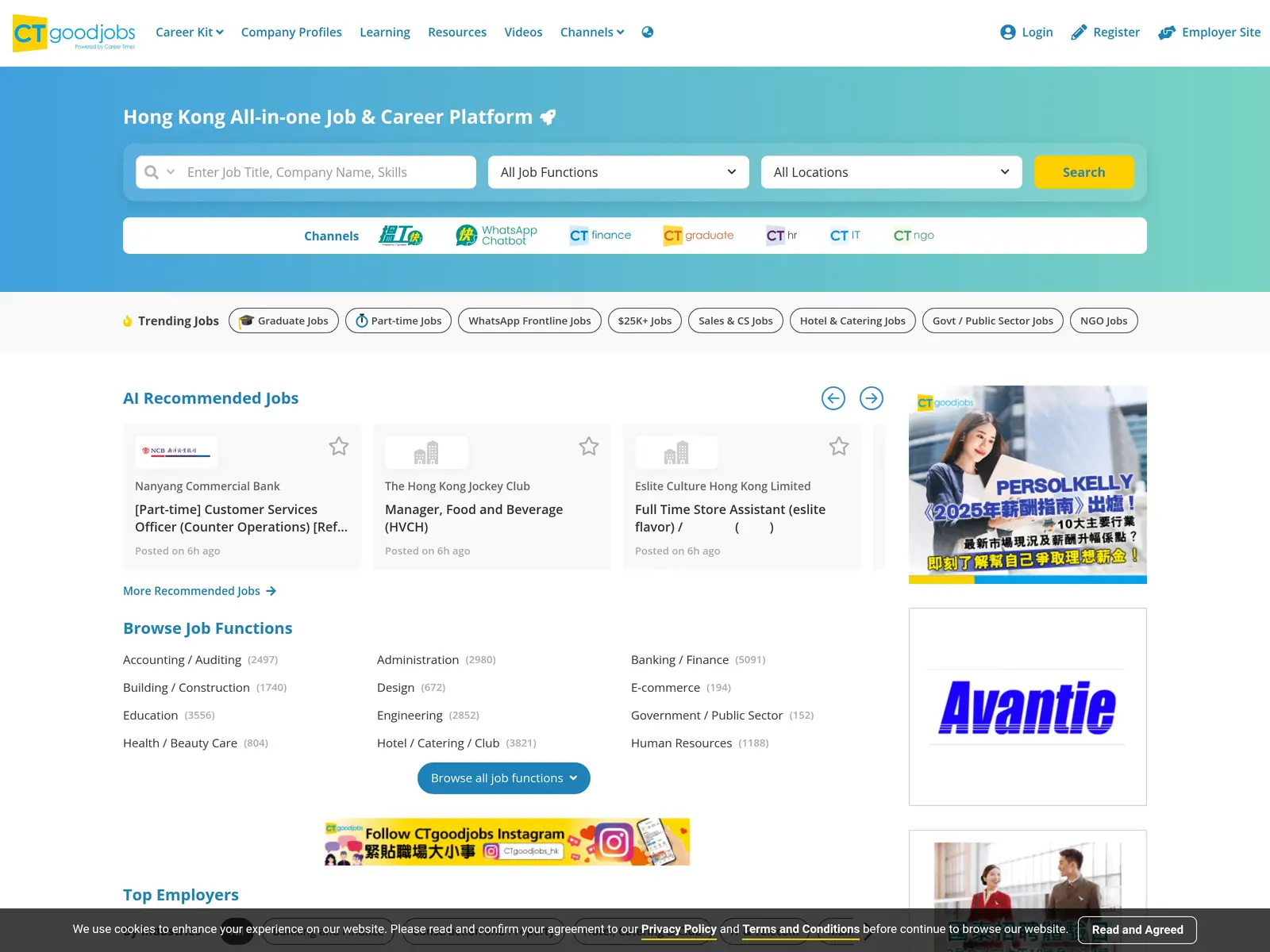Open the Learning menu item
Screen dimensions: 1270x952
coord(385,33)
